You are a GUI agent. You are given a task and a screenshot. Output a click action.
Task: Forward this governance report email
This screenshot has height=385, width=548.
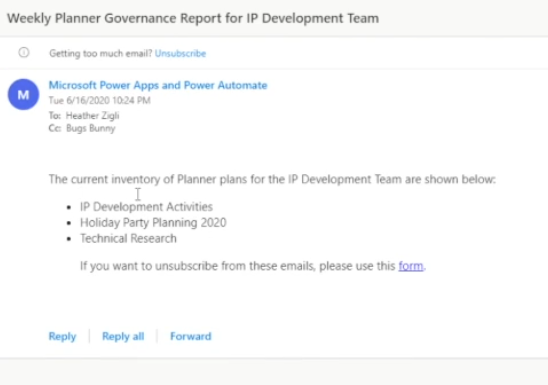[191, 336]
